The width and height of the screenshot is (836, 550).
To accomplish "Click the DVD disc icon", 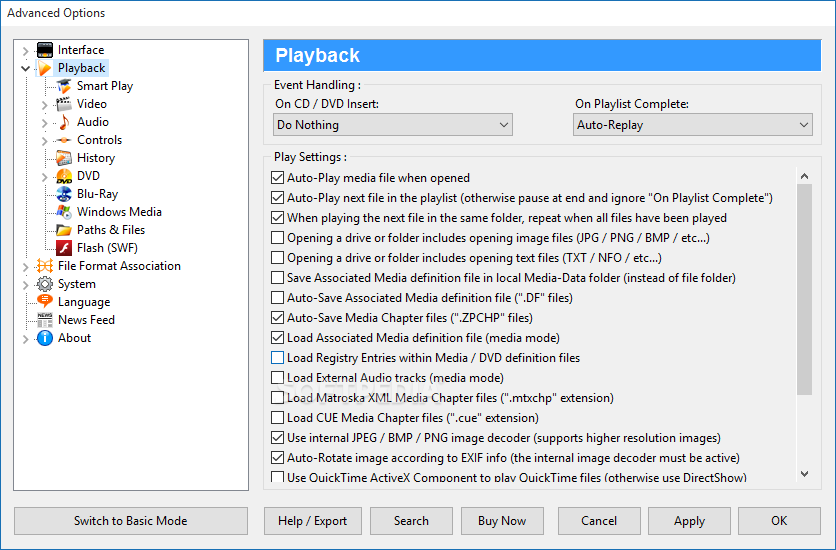I will [x=64, y=176].
